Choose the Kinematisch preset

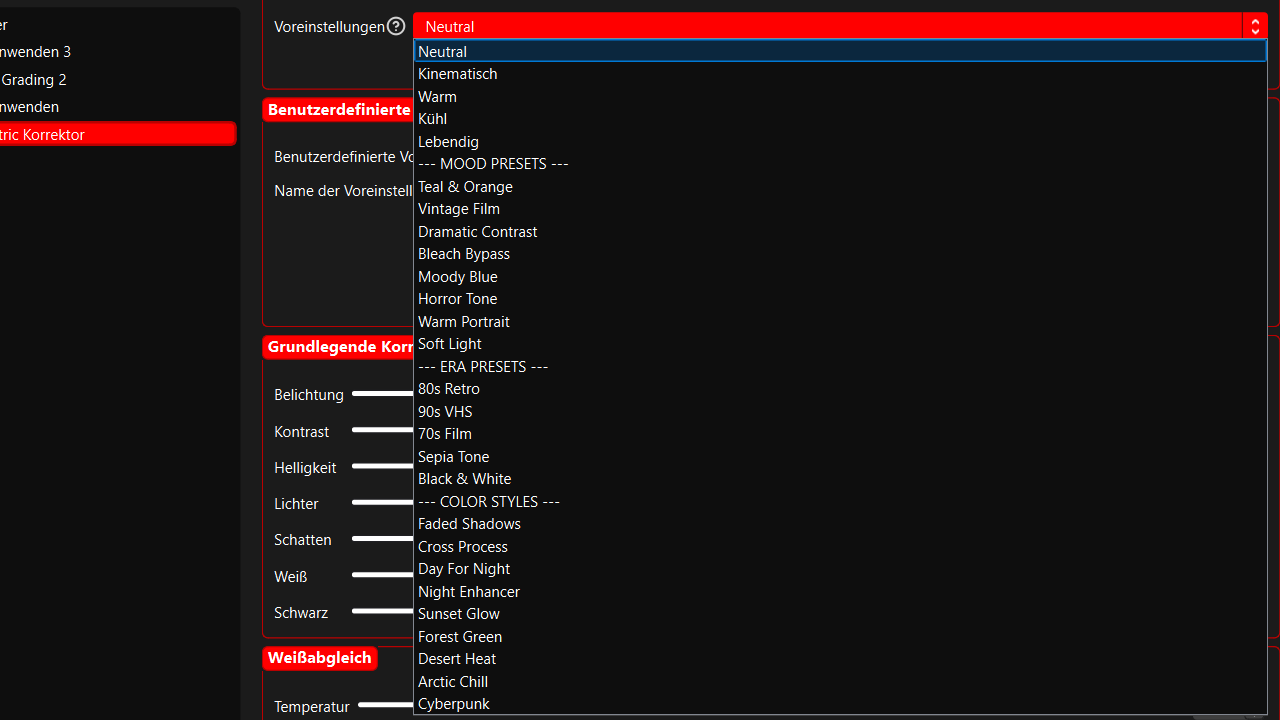(x=457, y=74)
